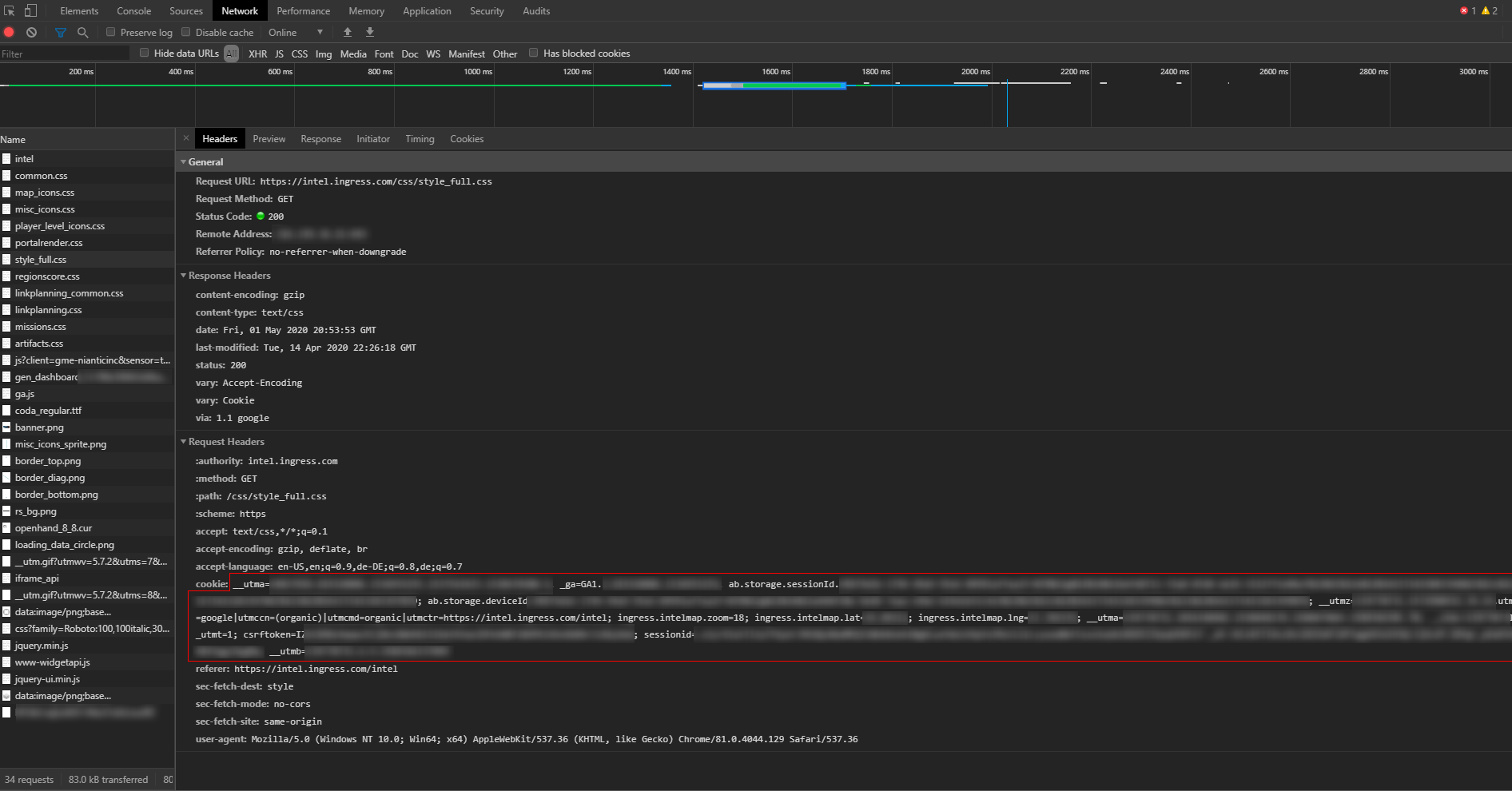Close the request details pane
The height and width of the screenshot is (791, 1512).
(186, 138)
